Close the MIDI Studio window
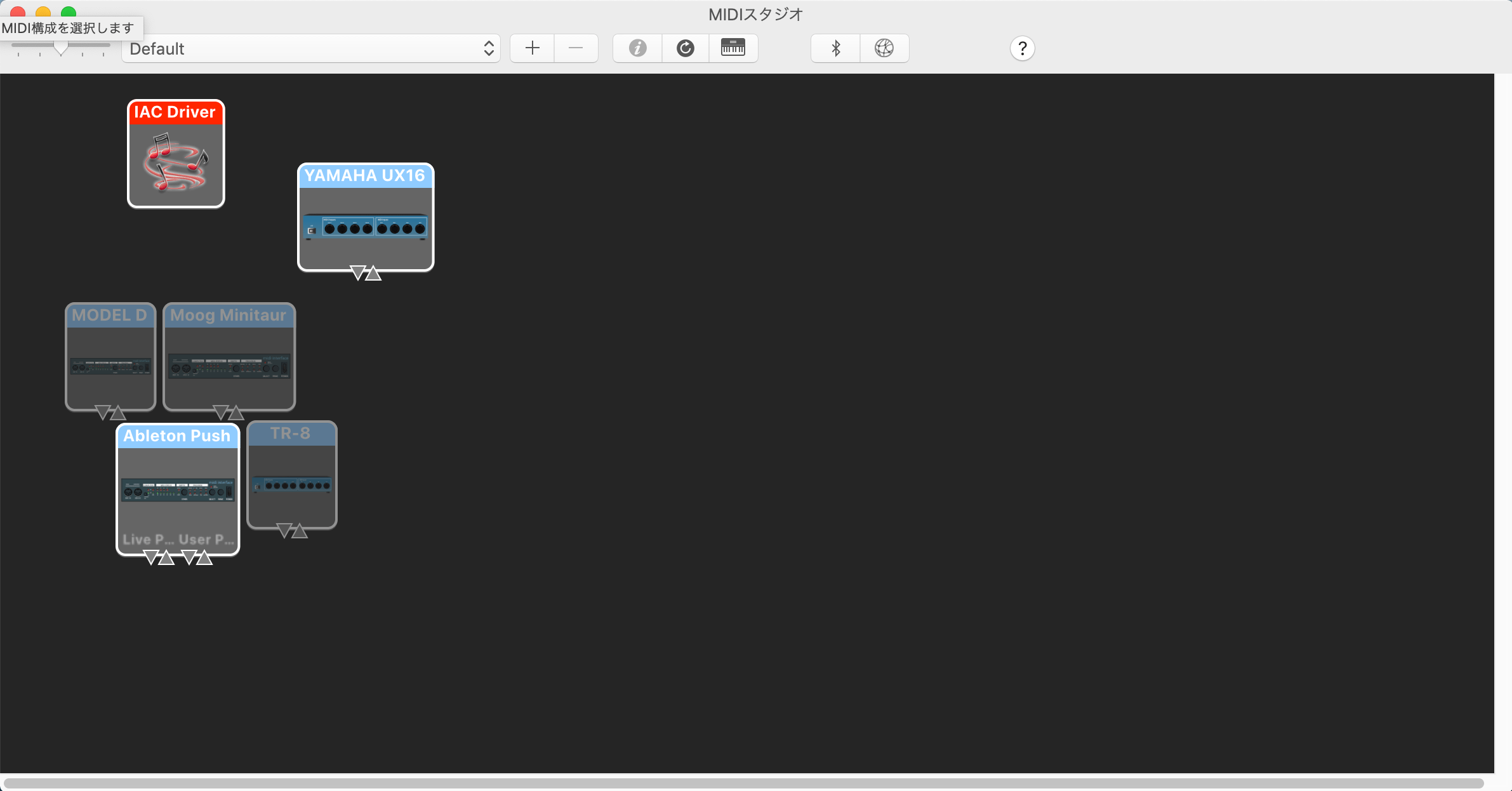Image resolution: width=1512 pixels, height=791 pixels. click(18, 11)
